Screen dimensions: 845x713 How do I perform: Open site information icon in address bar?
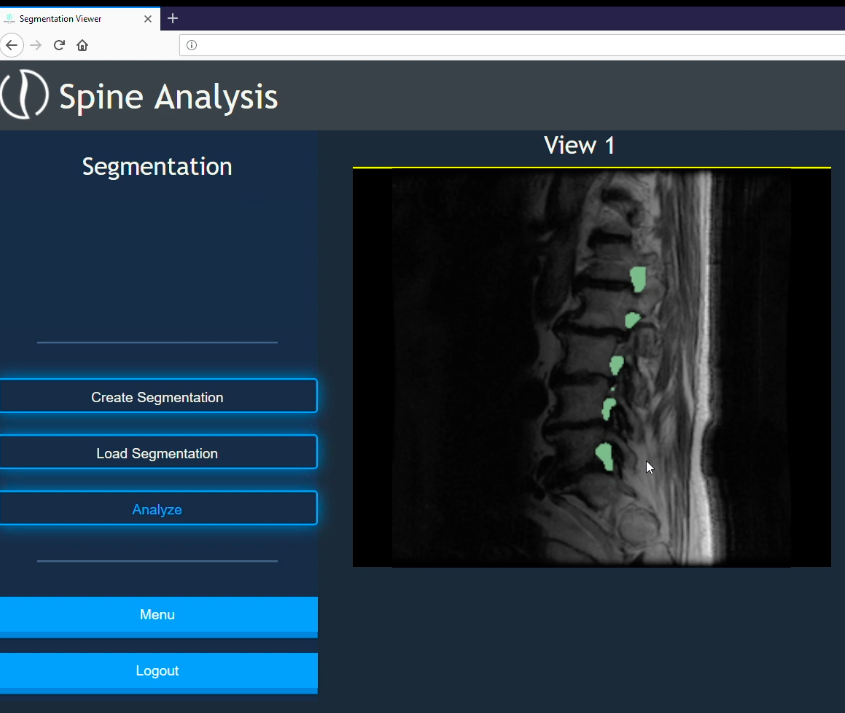[191, 45]
